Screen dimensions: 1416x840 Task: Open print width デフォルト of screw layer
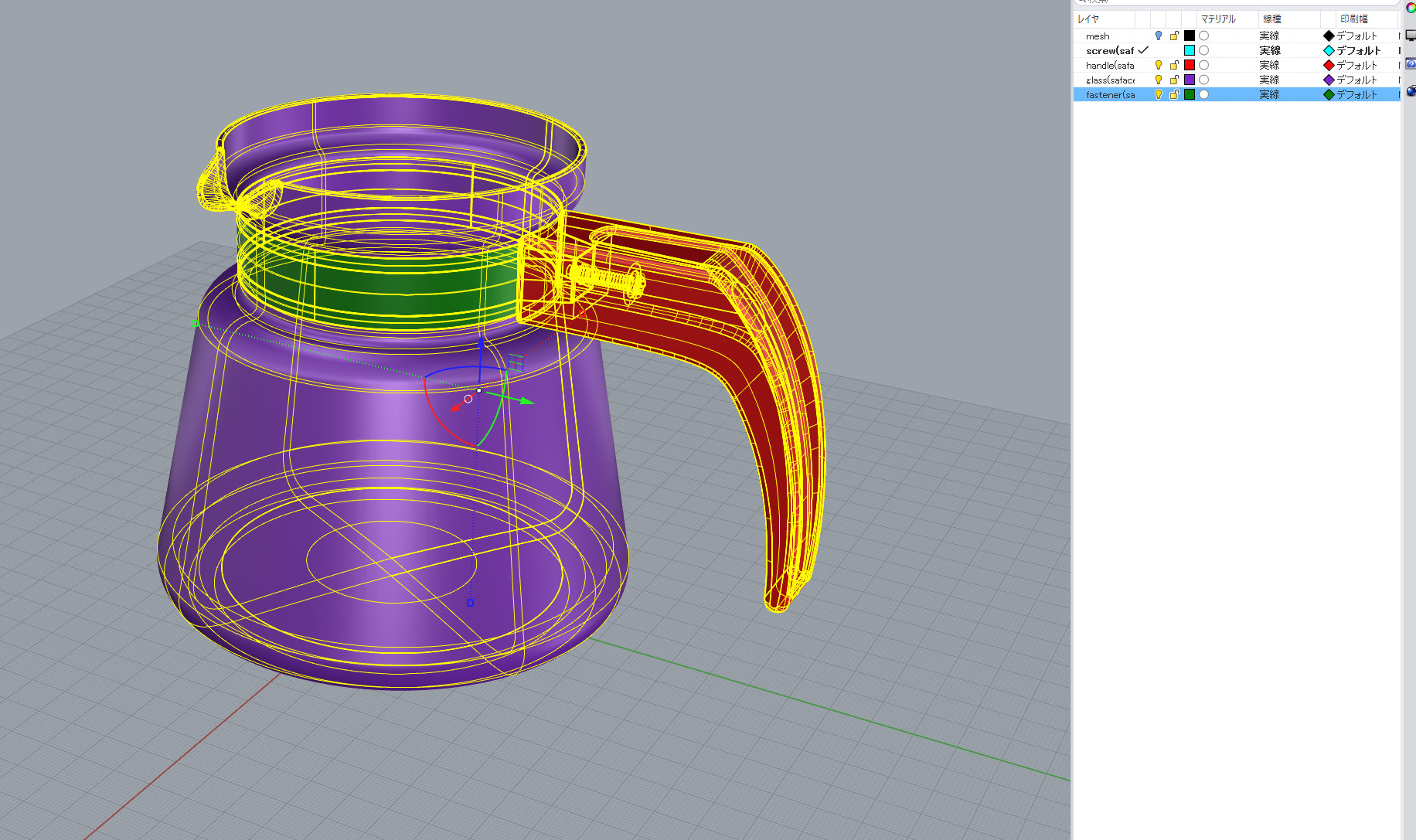pos(1358,50)
